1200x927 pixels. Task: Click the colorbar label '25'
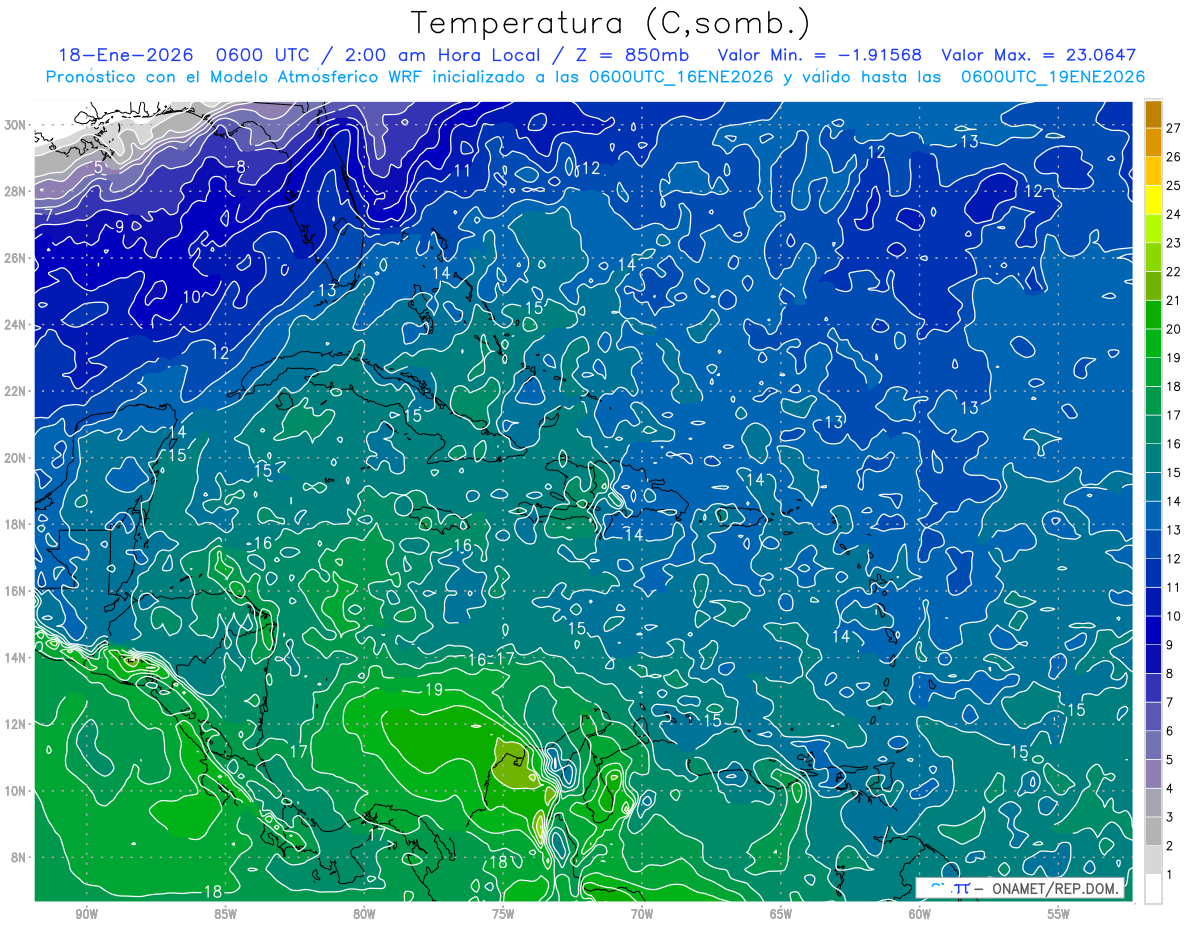click(x=1174, y=186)
